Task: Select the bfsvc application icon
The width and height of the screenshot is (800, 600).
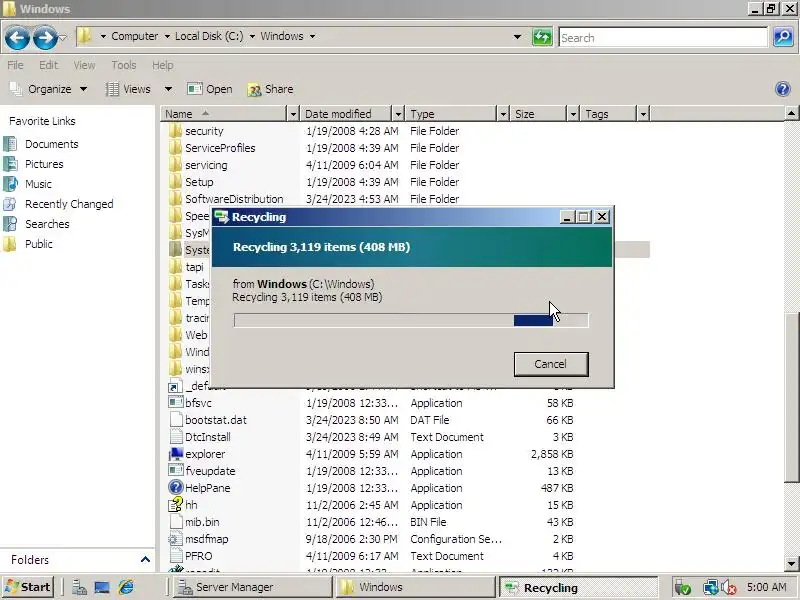Action: (176, 402)
